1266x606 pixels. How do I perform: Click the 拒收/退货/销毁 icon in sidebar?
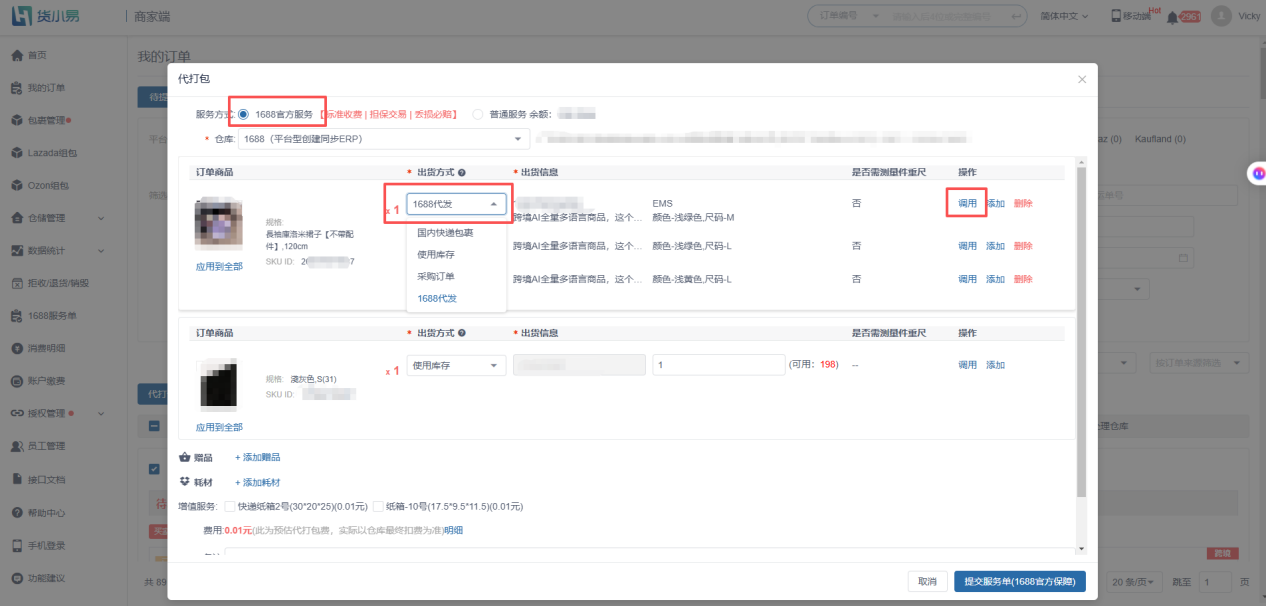coord(17,283)
